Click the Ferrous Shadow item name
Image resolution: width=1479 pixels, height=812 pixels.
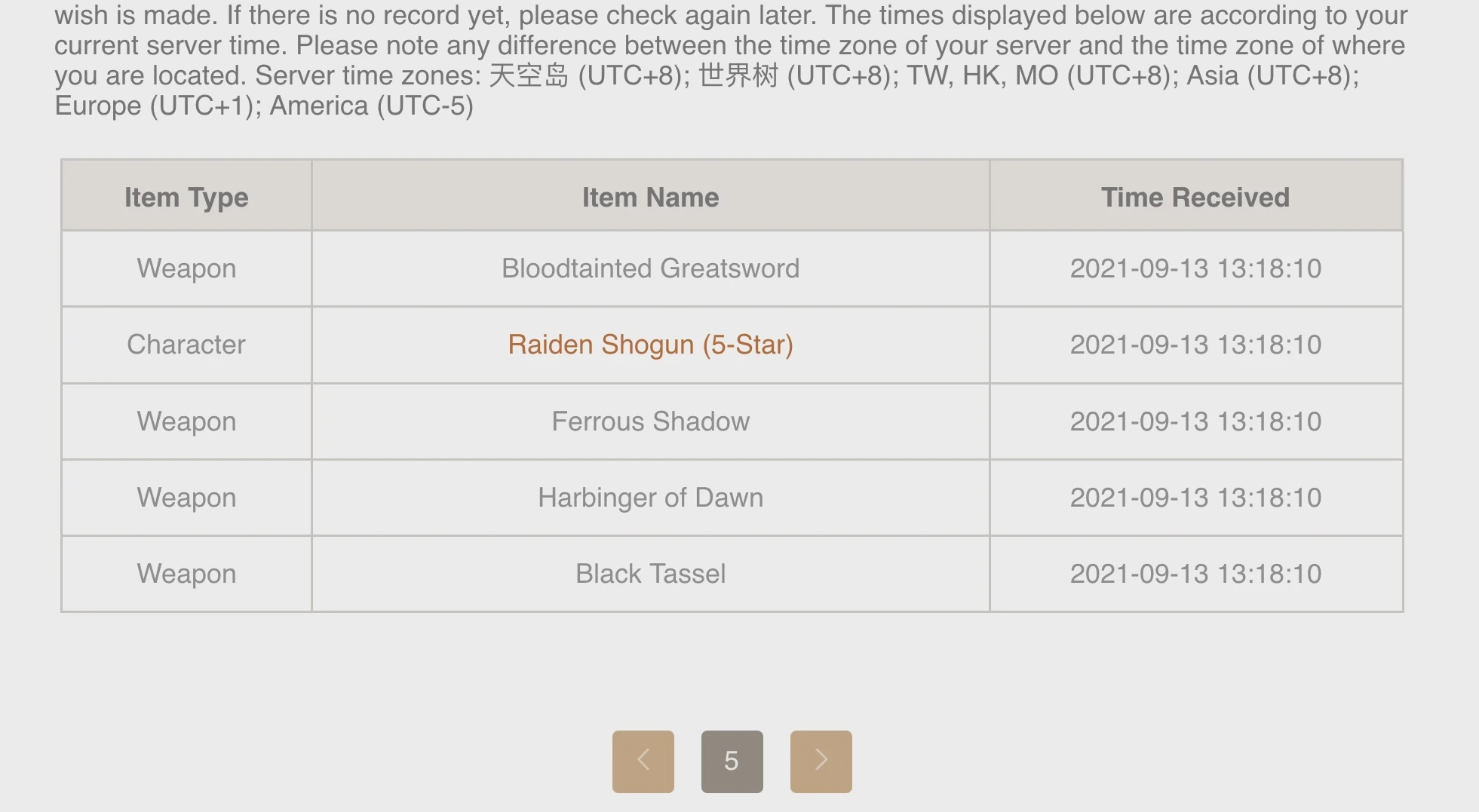[650, 421]
